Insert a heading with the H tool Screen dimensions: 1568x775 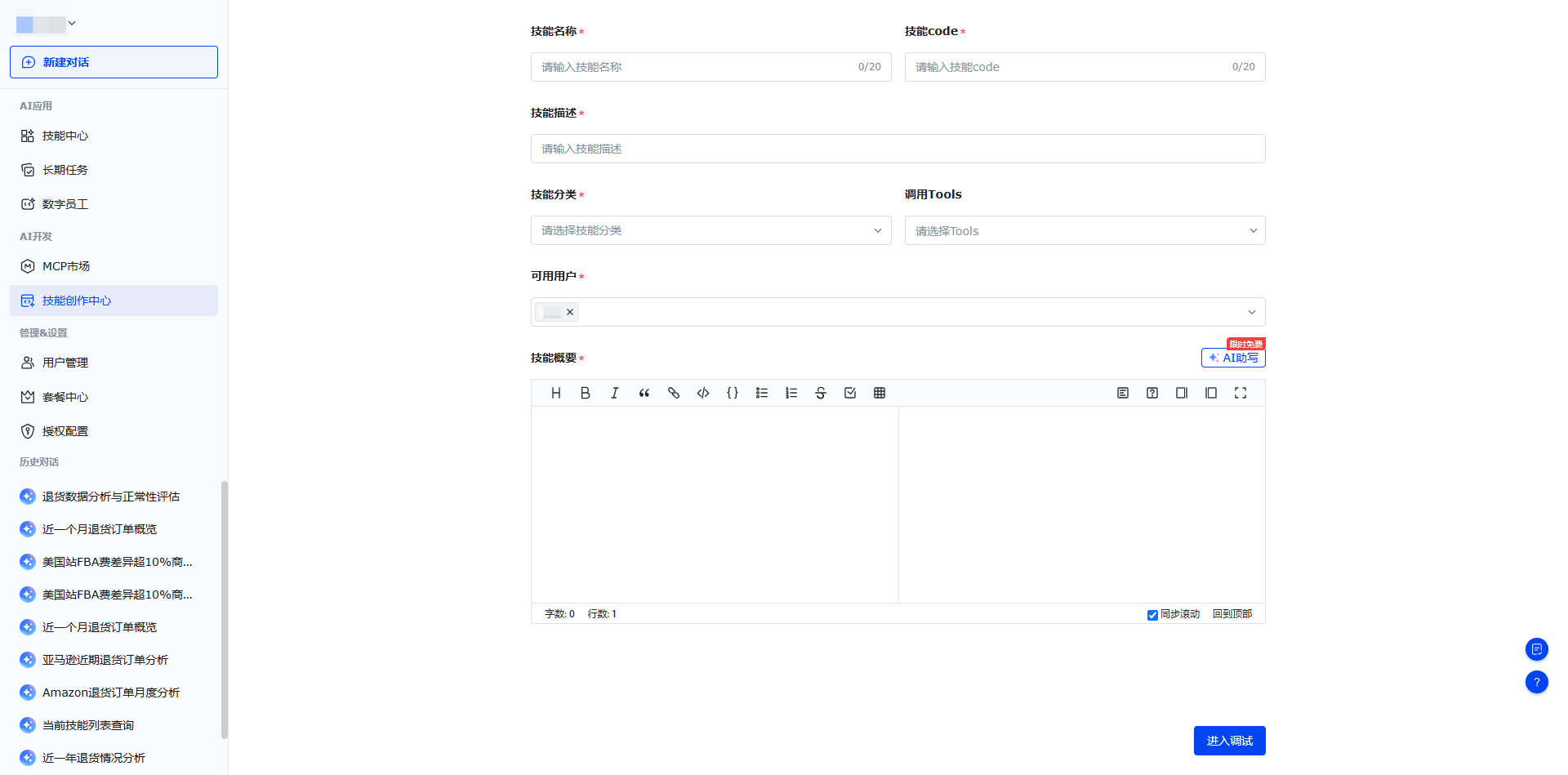click(x=556, y=393)
